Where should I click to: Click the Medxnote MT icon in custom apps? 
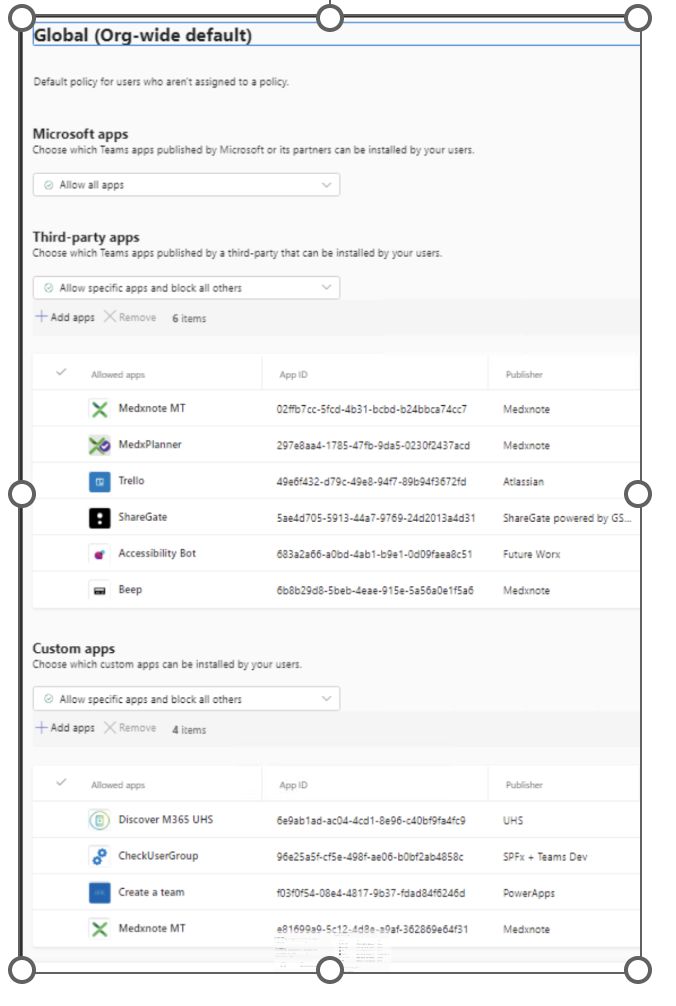[99, 928]
